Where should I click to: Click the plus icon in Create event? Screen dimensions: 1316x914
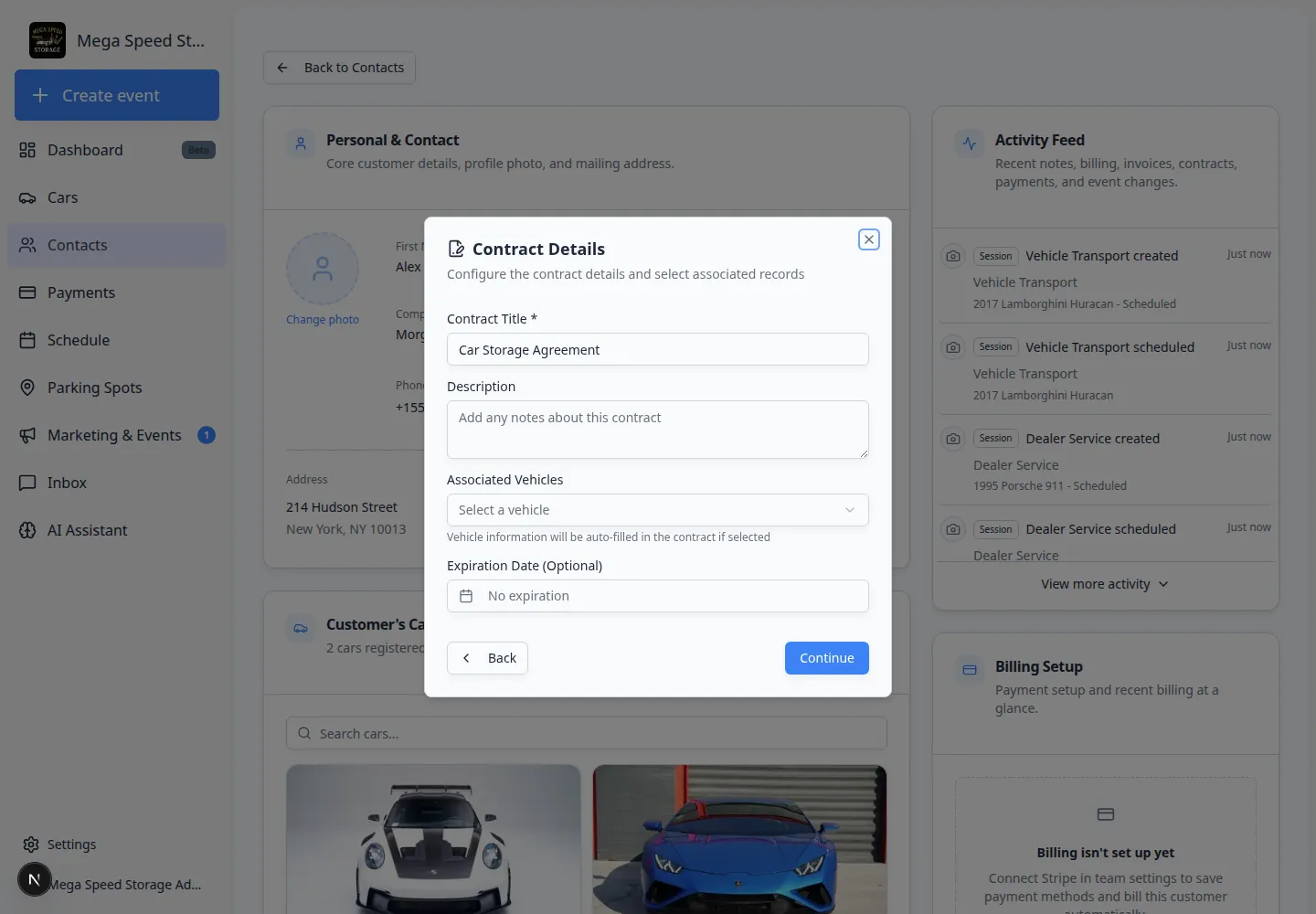point(40,95)
